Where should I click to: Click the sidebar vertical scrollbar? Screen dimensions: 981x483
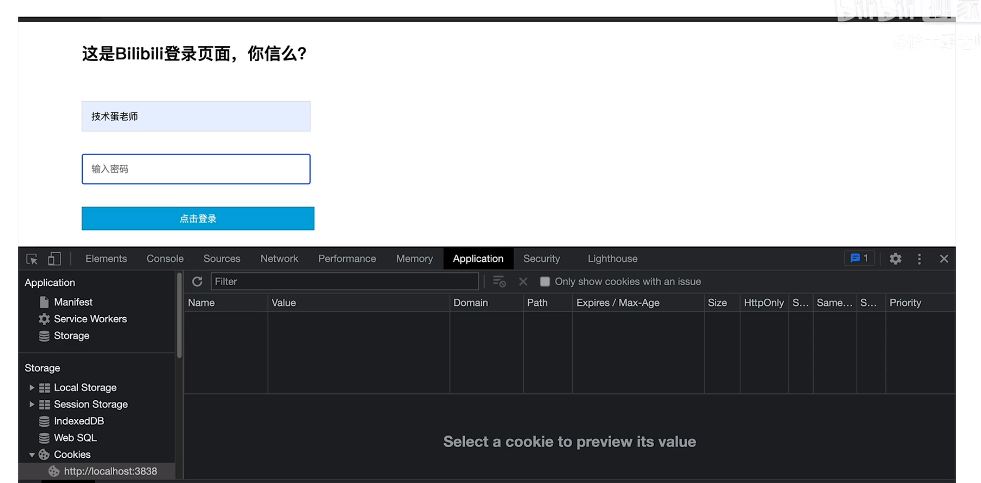180,315
